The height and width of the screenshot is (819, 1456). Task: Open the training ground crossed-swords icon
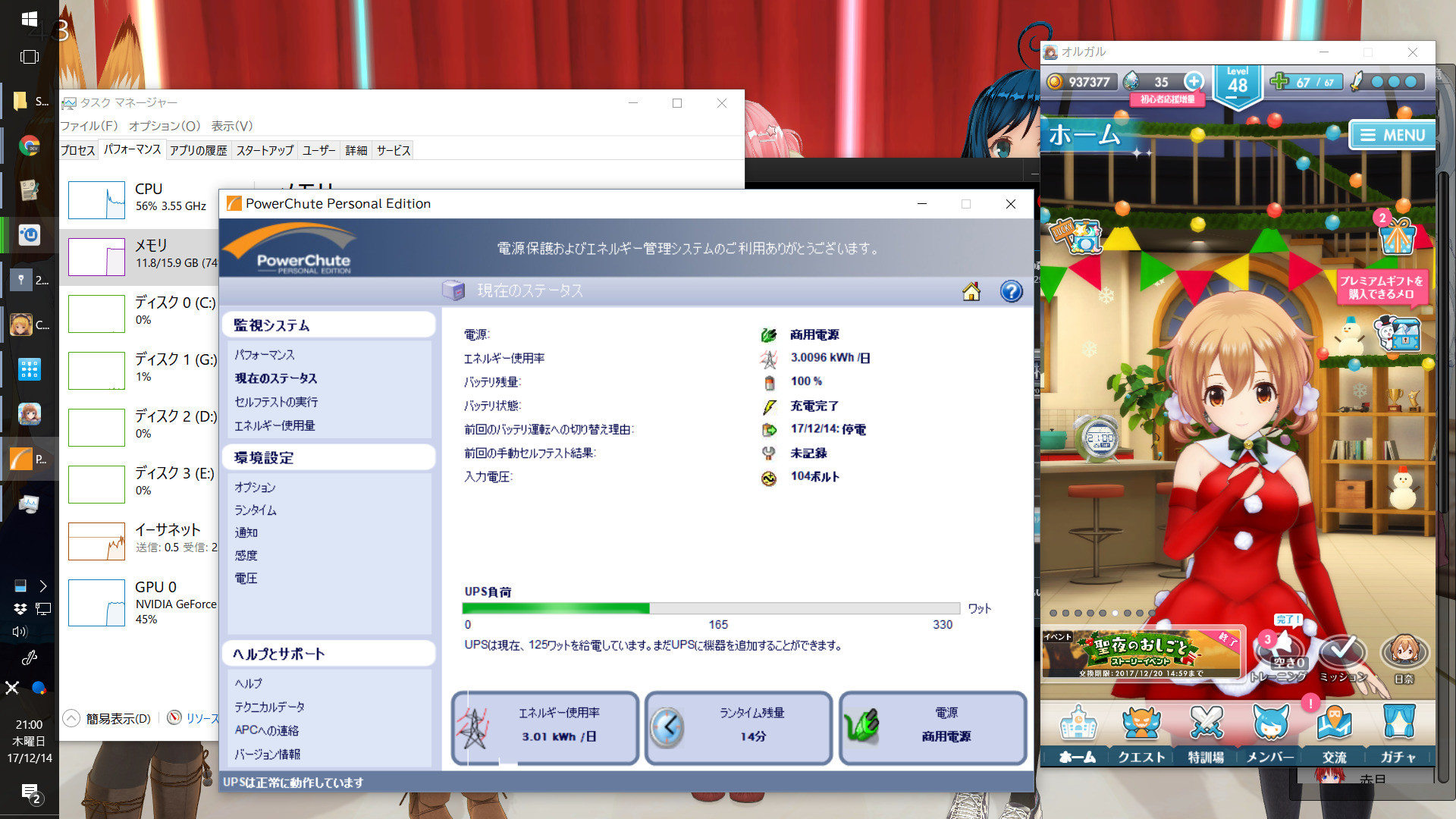pyautogui.click(x=1206, y=723)
